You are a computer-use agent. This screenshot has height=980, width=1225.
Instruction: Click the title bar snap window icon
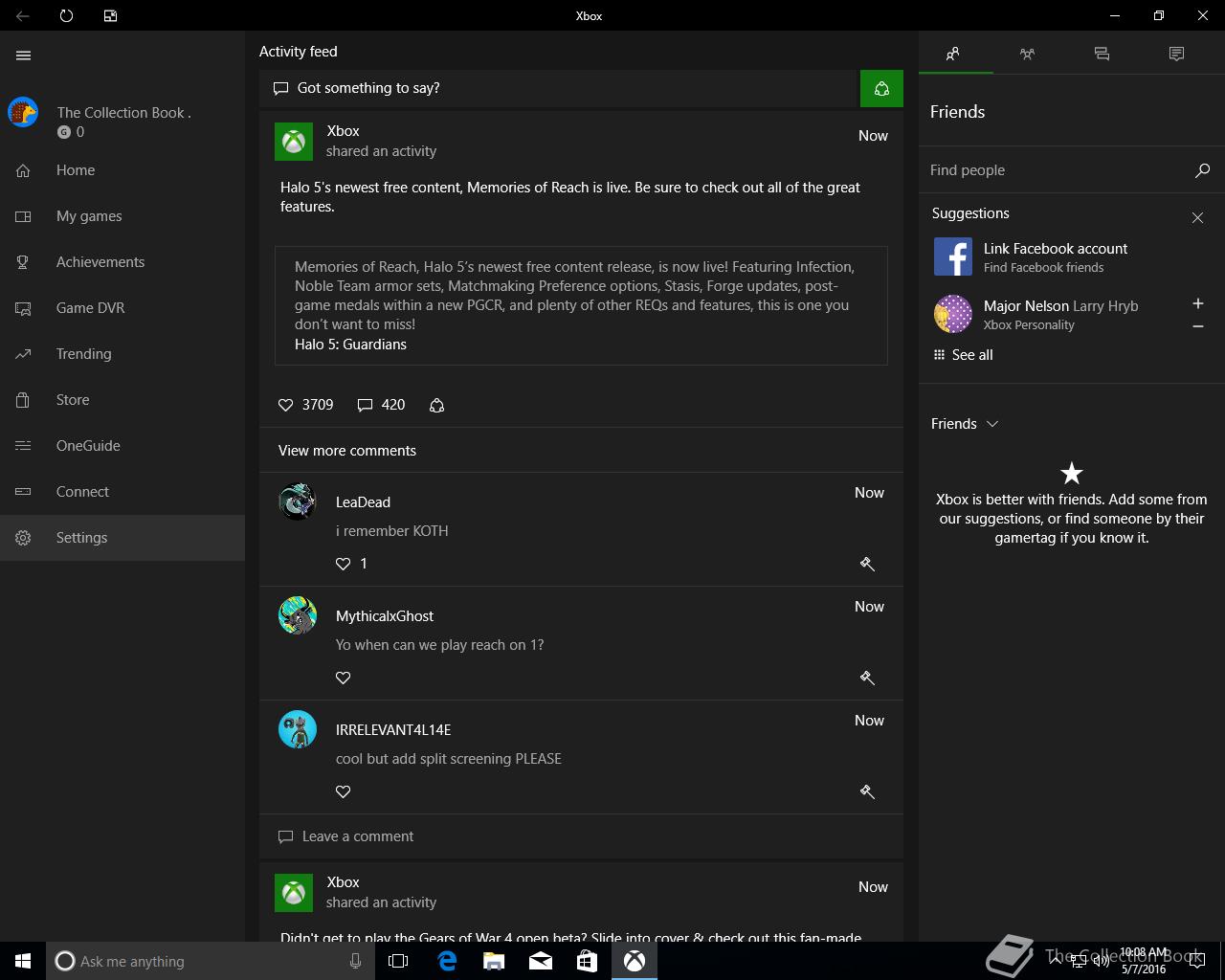tap(110, 15)
